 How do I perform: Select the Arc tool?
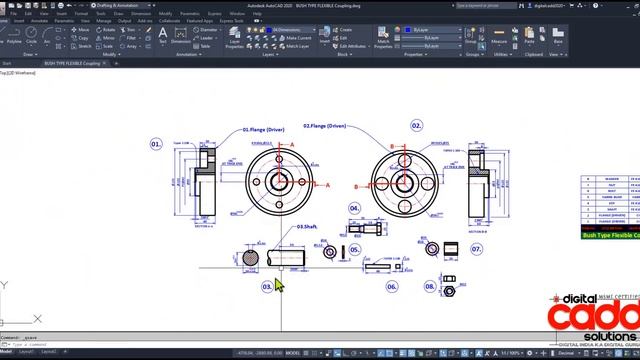[x=47, y=36]
